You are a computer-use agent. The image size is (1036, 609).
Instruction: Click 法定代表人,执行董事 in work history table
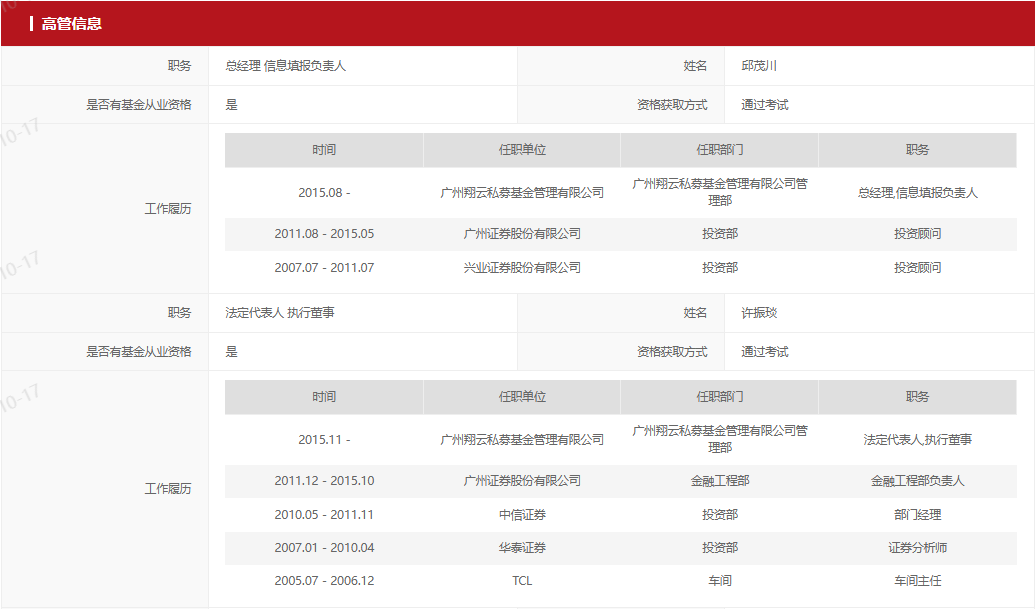point(917,440)
